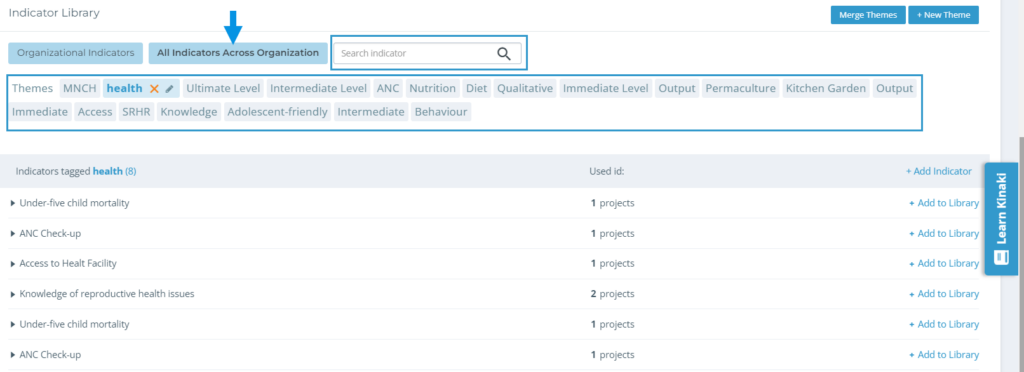Click into the Search indicator field
Screen dimensions: 1024x372
(428, 54)
